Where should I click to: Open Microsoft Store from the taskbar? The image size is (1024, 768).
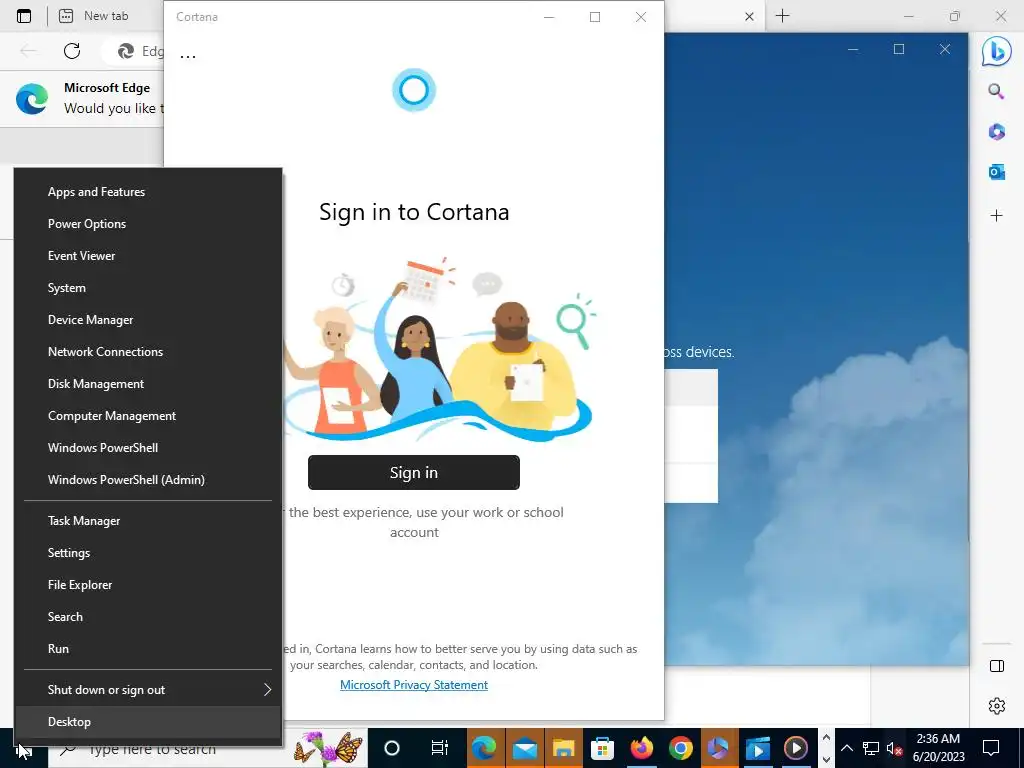[x=602, y=748]
